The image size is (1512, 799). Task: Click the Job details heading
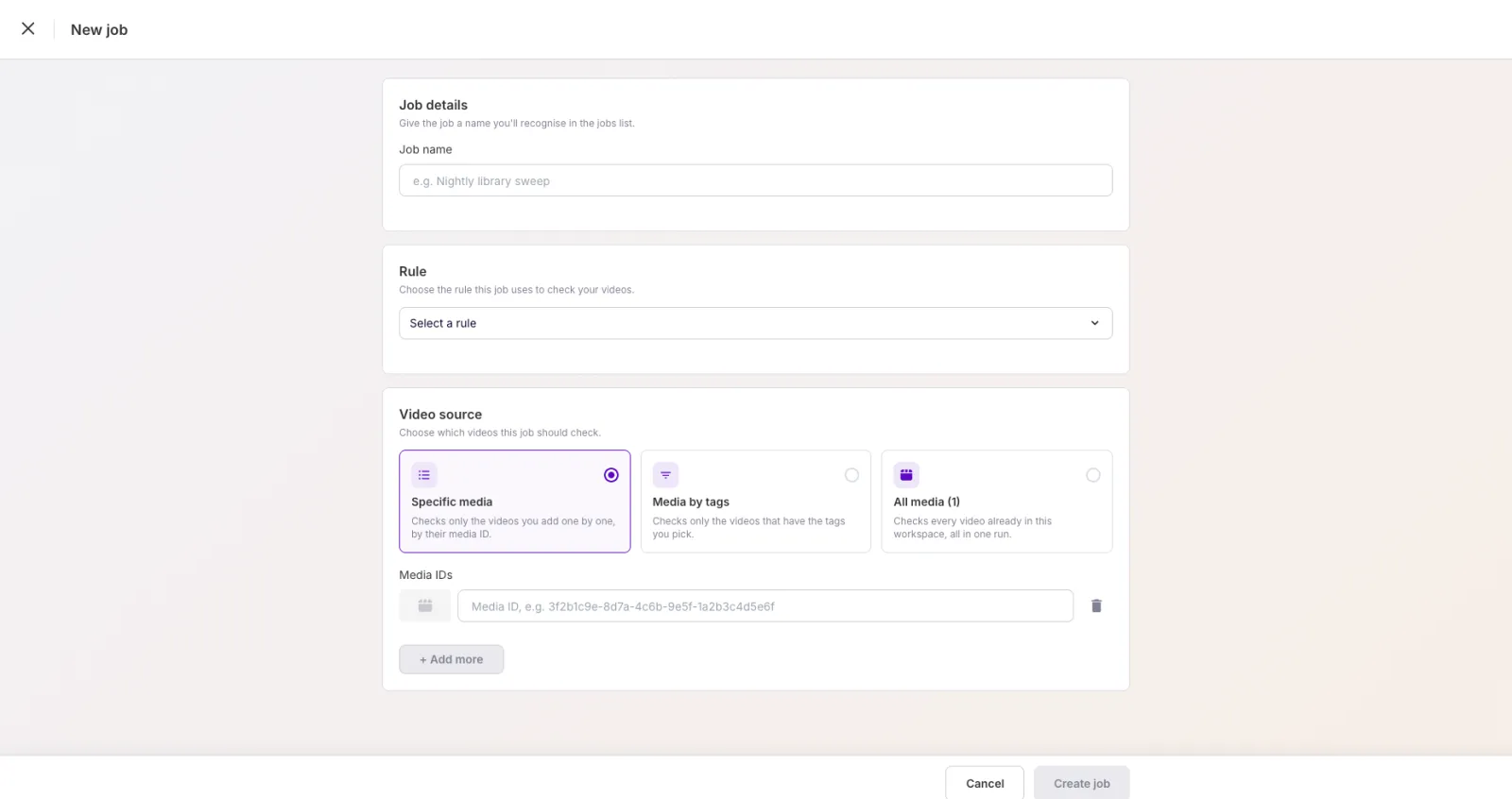[x=433, y=105]
